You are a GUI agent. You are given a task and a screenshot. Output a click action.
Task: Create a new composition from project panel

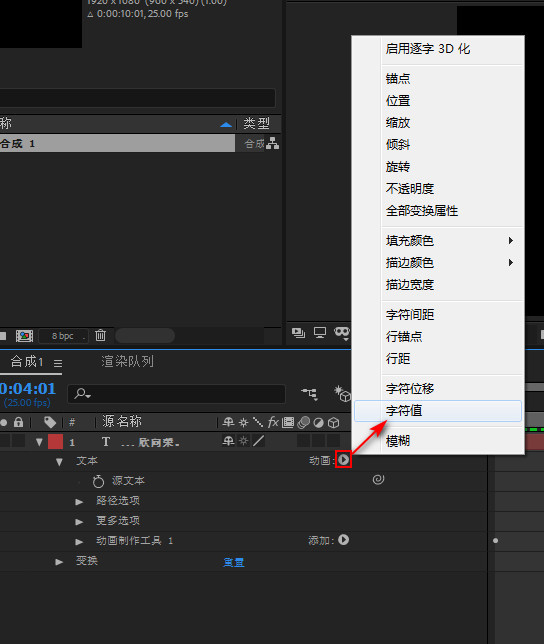click(x=24, y=336)
